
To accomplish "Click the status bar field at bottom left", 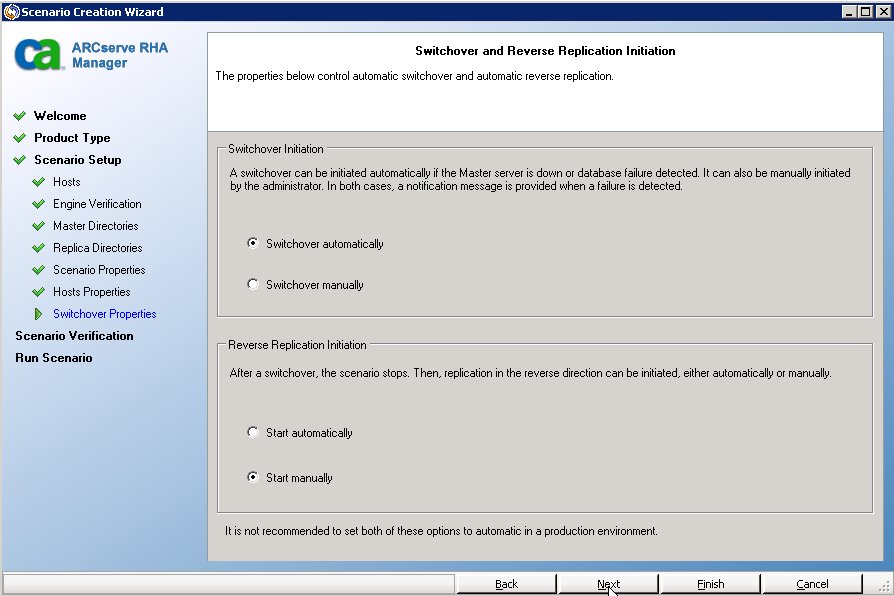I will click(x=229, y=584).
